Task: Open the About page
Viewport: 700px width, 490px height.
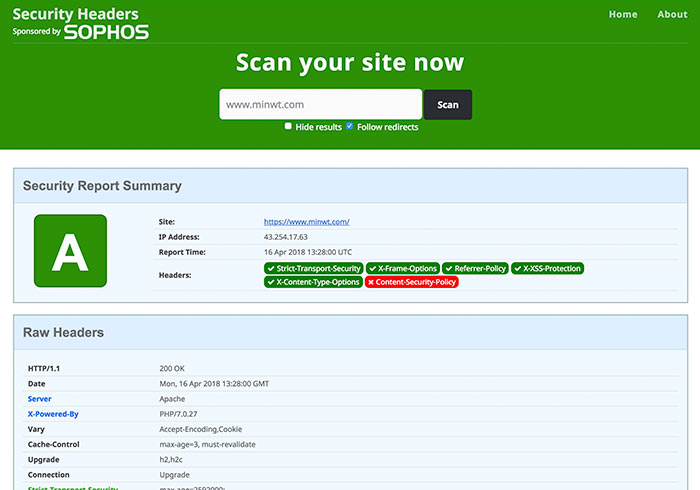Action: click(672, 14)
